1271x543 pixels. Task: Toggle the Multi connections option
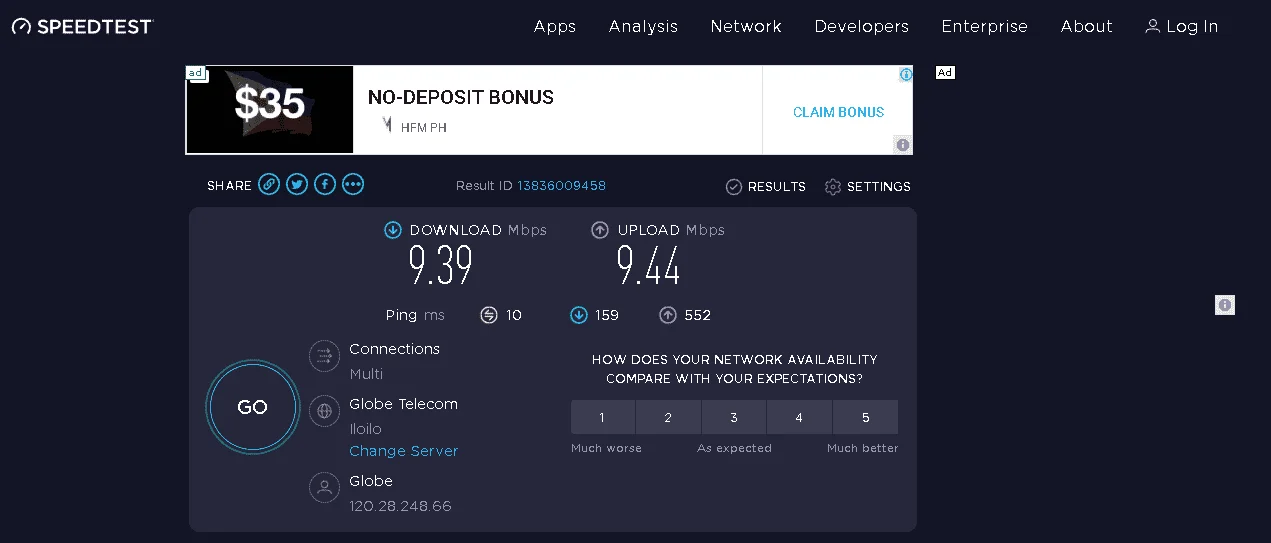[366, 374]
